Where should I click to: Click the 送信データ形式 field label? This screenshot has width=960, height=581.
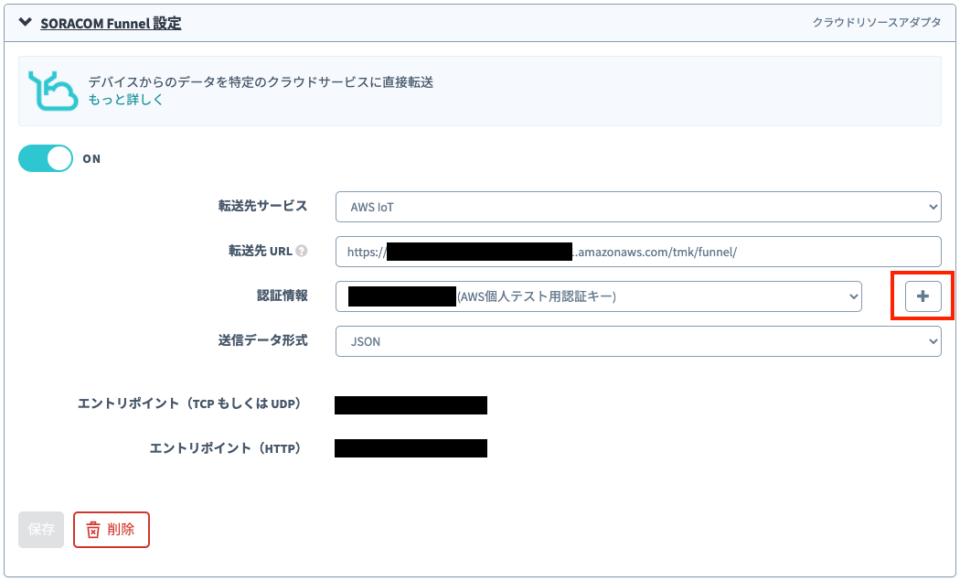click(x=263, y=340)
